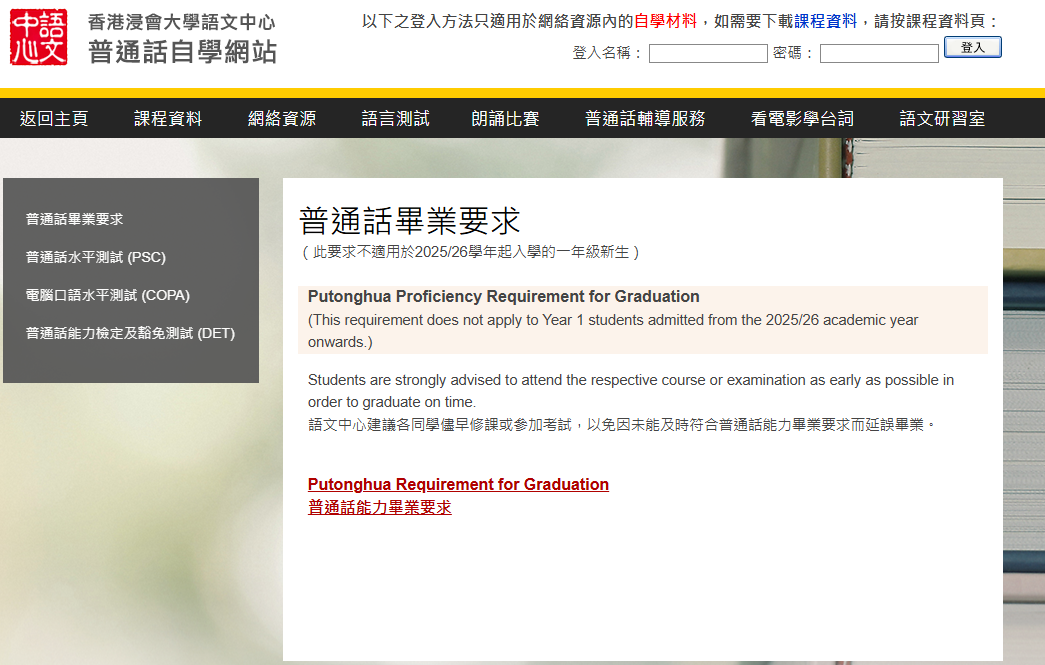Viewport: 1045px width, 665px height.
Task: Open 語文研習室 navigation item
Action: click(x=942, y=118)
